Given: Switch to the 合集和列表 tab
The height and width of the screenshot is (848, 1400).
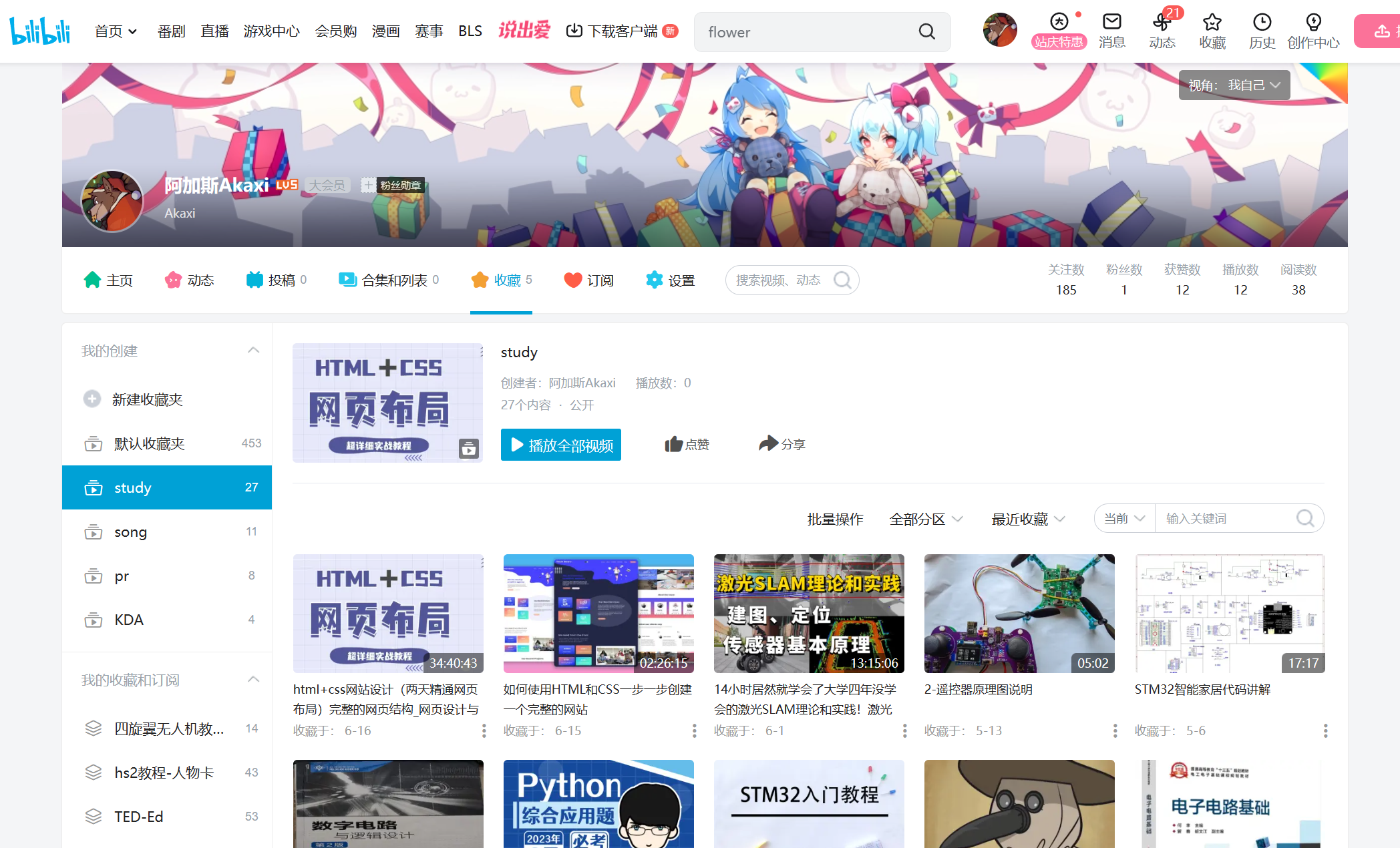Looking at the screenshot, I should 389,280.
